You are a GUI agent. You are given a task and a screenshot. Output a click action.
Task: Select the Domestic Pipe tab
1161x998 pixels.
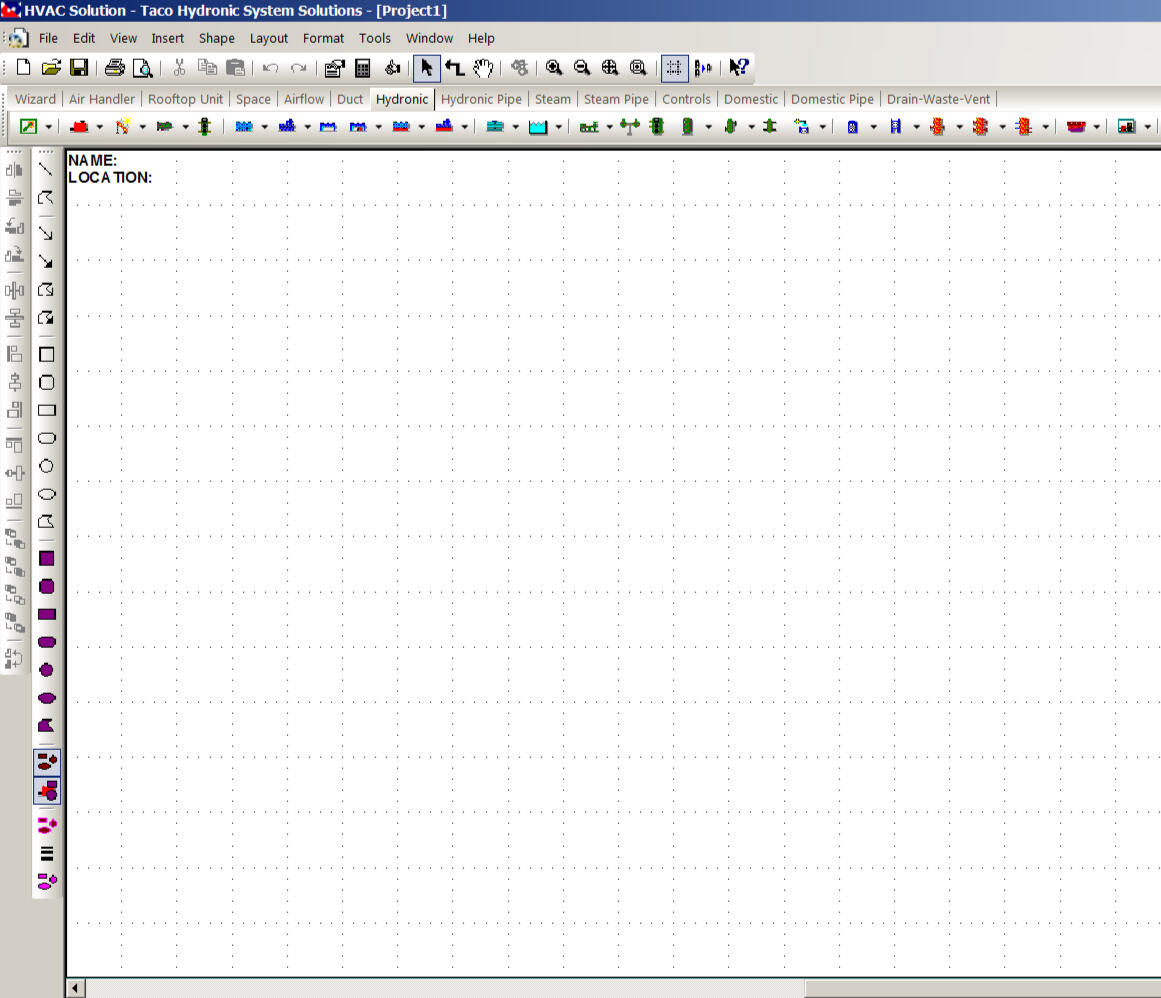coord(832,99)
